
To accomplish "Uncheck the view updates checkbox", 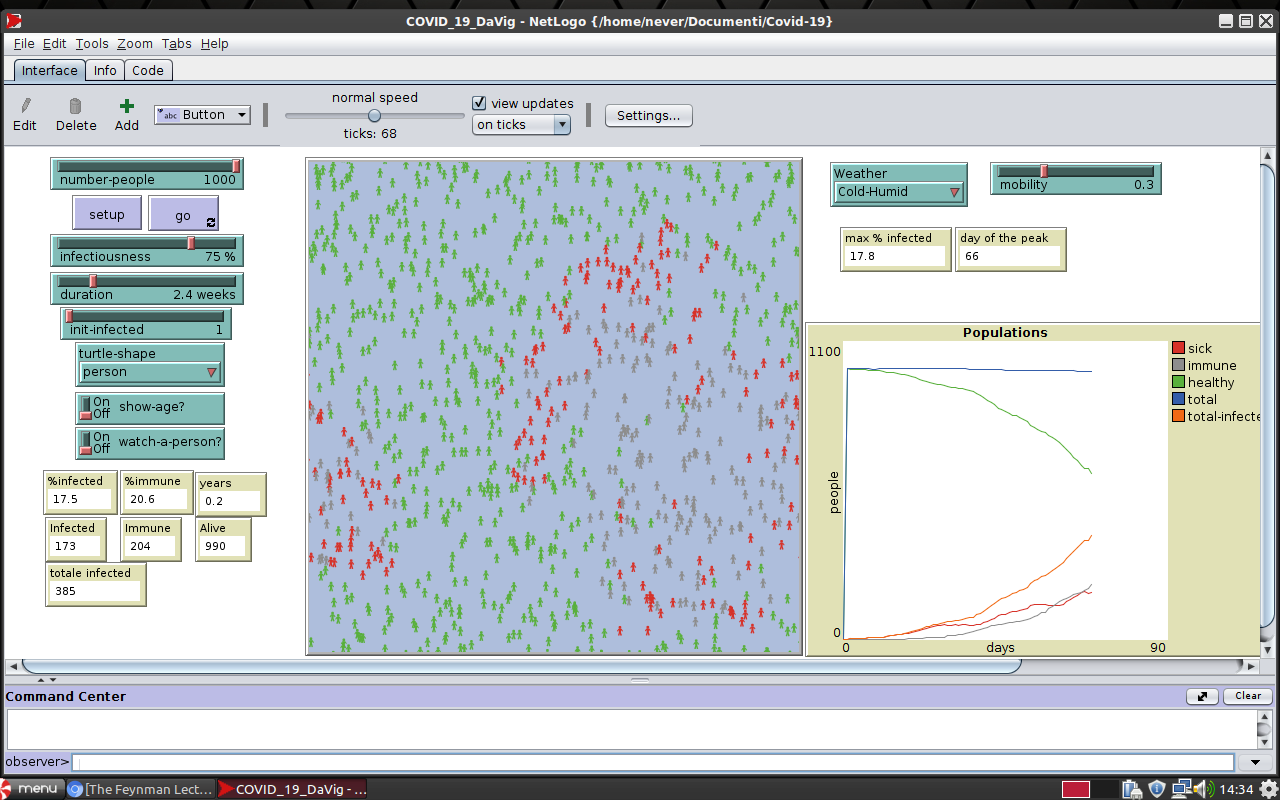I will (480, 103).
